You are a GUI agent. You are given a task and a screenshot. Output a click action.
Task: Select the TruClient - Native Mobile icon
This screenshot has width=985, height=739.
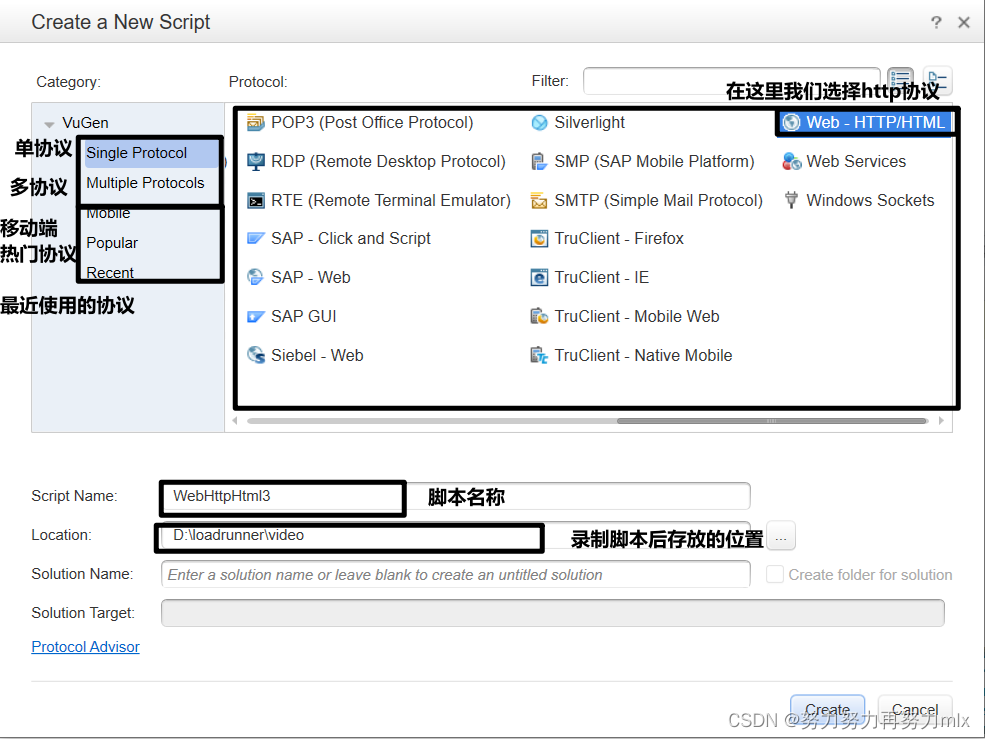[x=540, y=355]
